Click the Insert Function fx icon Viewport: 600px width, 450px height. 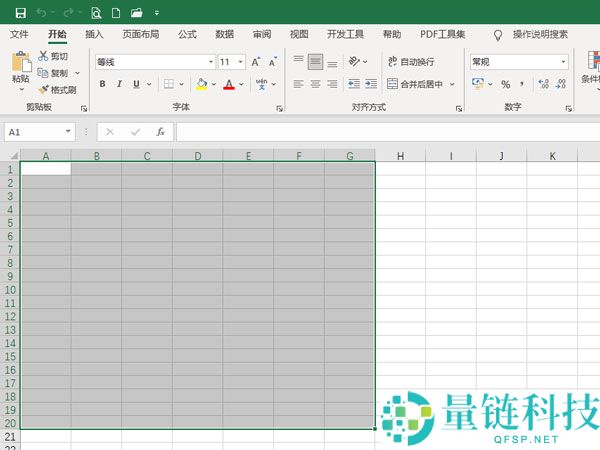coord(160,131)
